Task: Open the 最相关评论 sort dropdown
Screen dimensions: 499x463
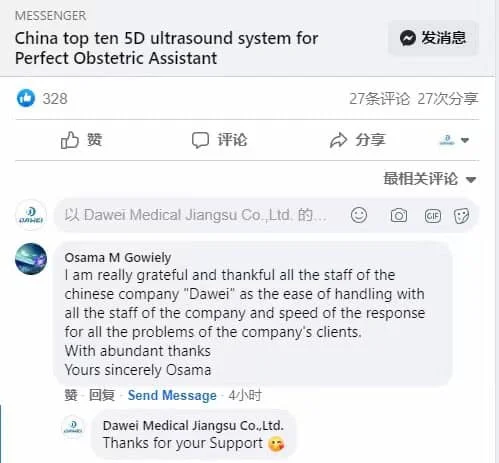Action: pos(429,179)
